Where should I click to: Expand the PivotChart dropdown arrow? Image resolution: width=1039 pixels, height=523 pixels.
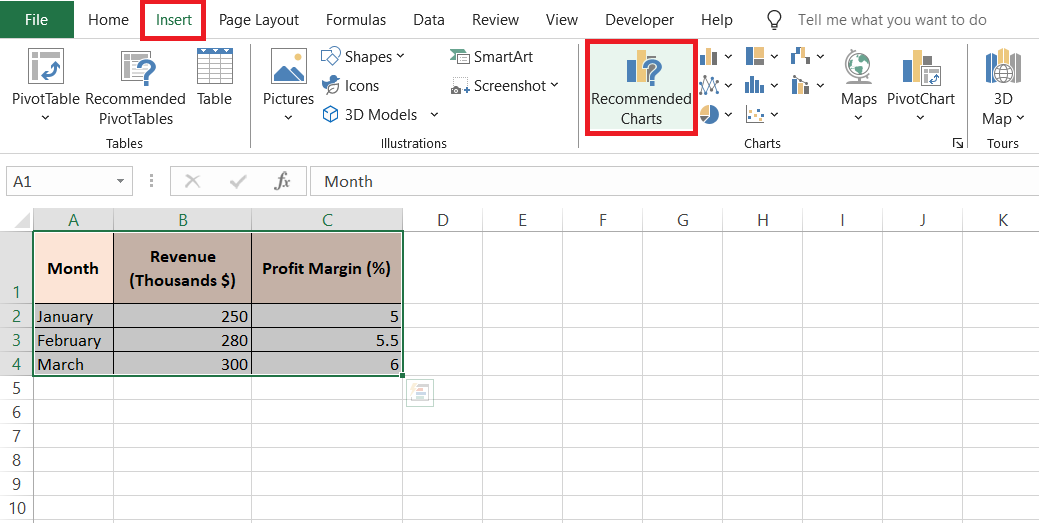coord(921,118)
